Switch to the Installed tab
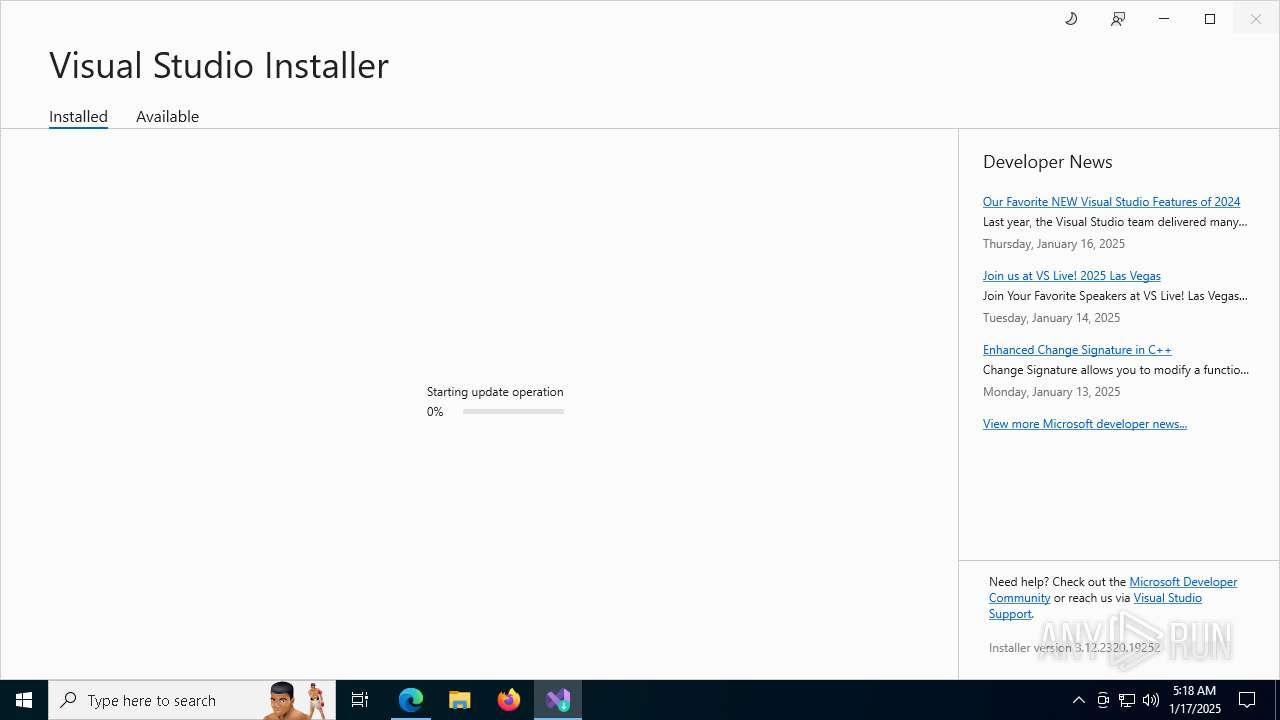 click(x=78, y=116)
